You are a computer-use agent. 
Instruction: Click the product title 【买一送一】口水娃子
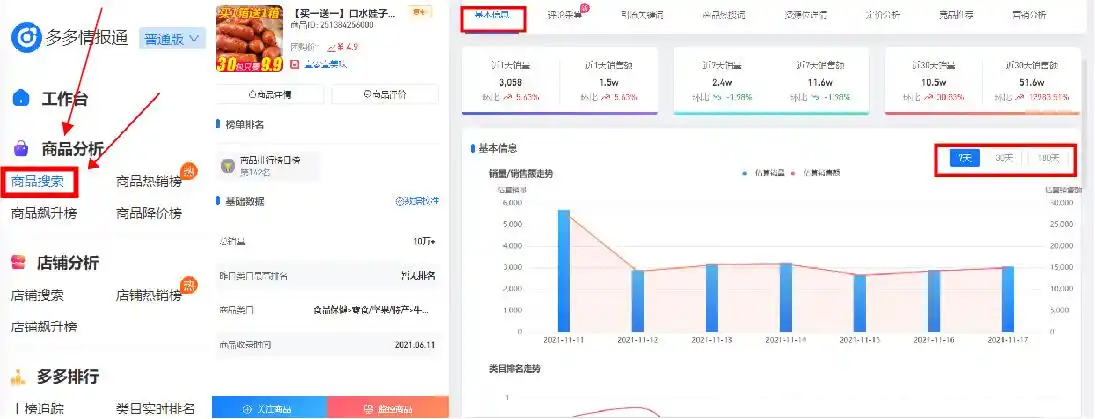pyautogui.click(x=344, y=13)
